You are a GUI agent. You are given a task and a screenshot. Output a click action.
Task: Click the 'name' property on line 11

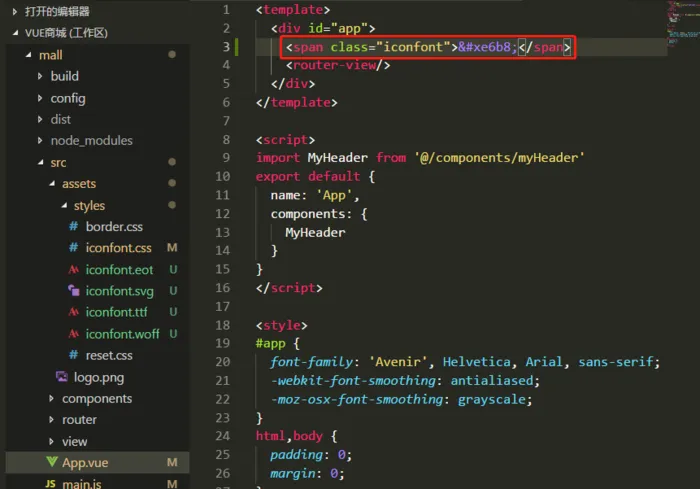point(285,195)
